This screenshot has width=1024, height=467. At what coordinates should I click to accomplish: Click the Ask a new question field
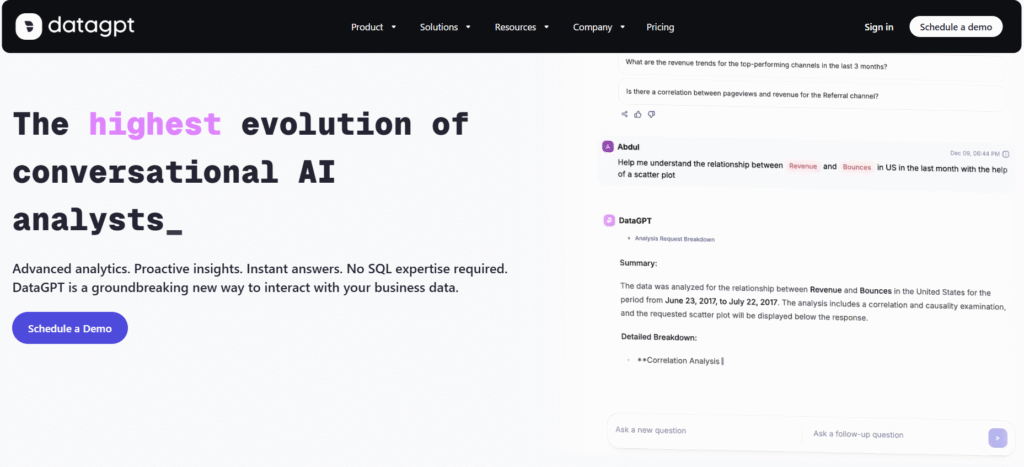pos(700,430)
